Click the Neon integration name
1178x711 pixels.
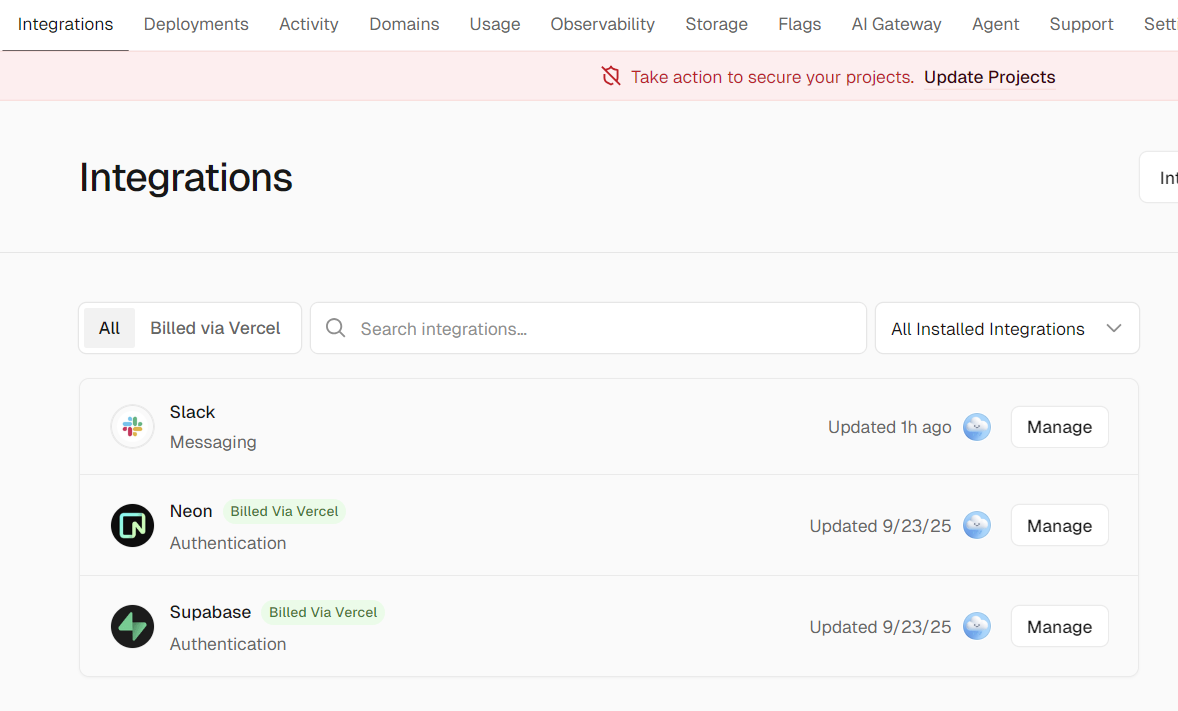tap(191, 511)
